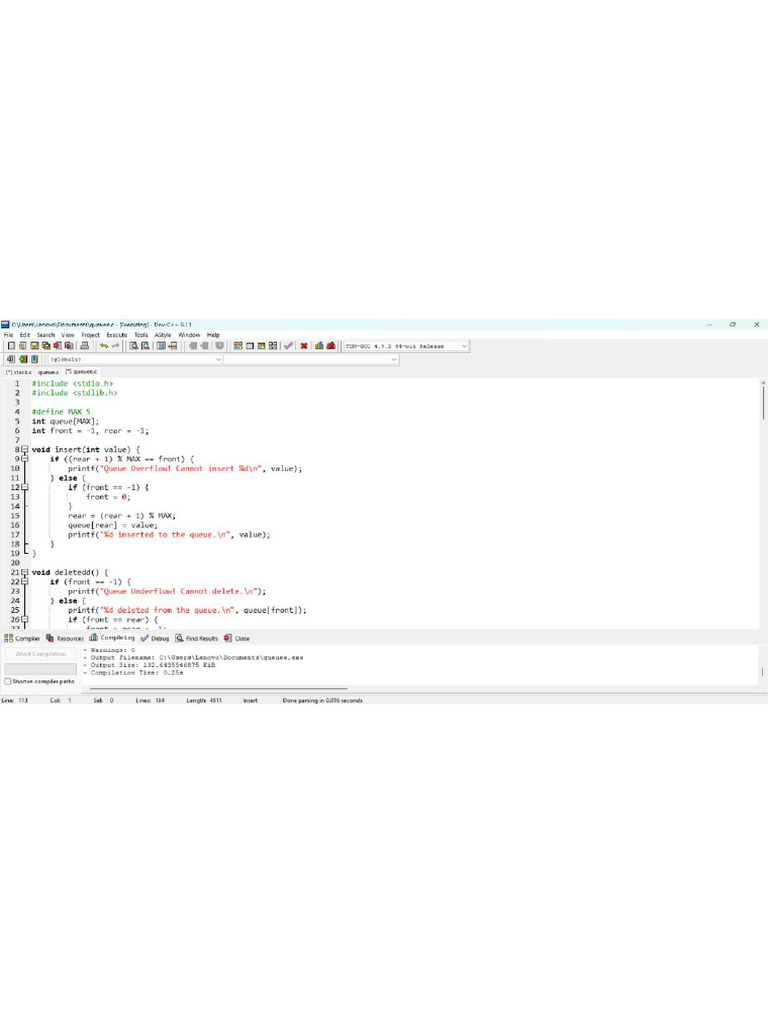This screenshot has width=768, height=1024.
Task: Switch to the stack.c editor tab
Action: pyautogui.click(x=19, y=371)
